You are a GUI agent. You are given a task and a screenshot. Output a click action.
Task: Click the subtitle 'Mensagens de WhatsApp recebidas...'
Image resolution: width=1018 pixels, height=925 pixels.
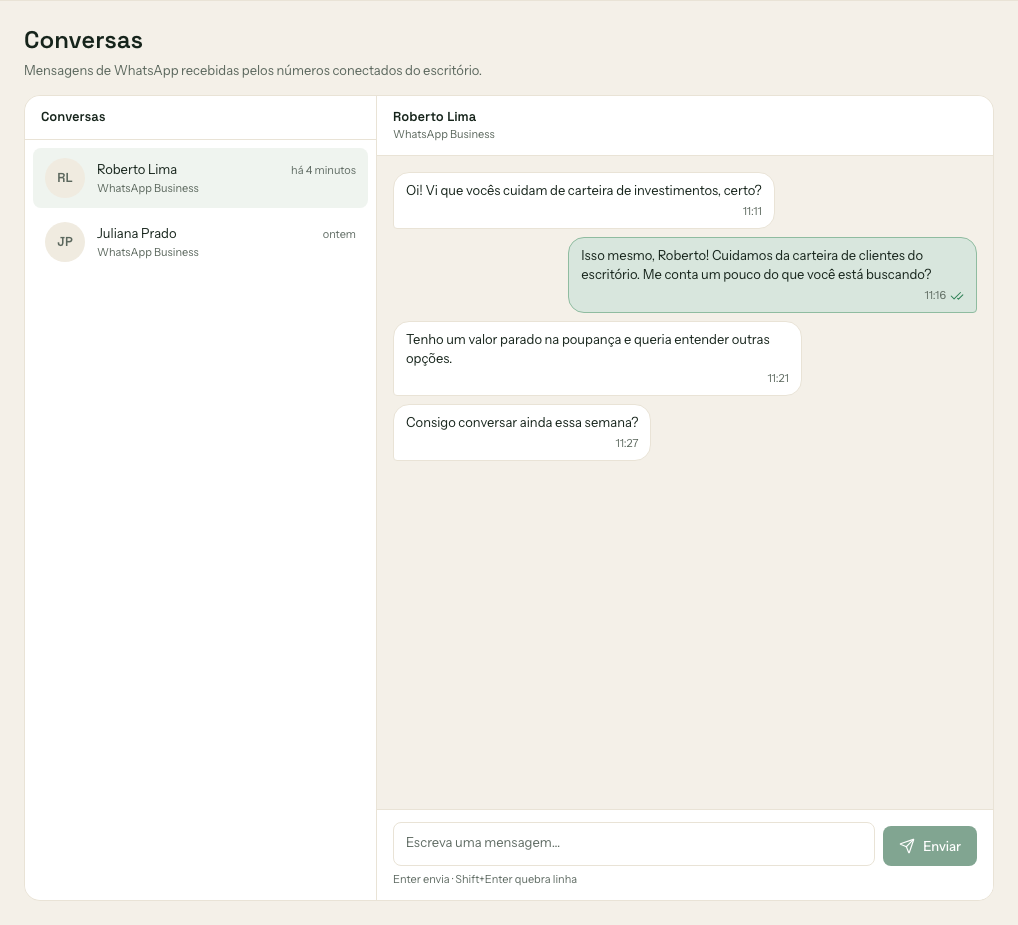click(x=253, y=70)
